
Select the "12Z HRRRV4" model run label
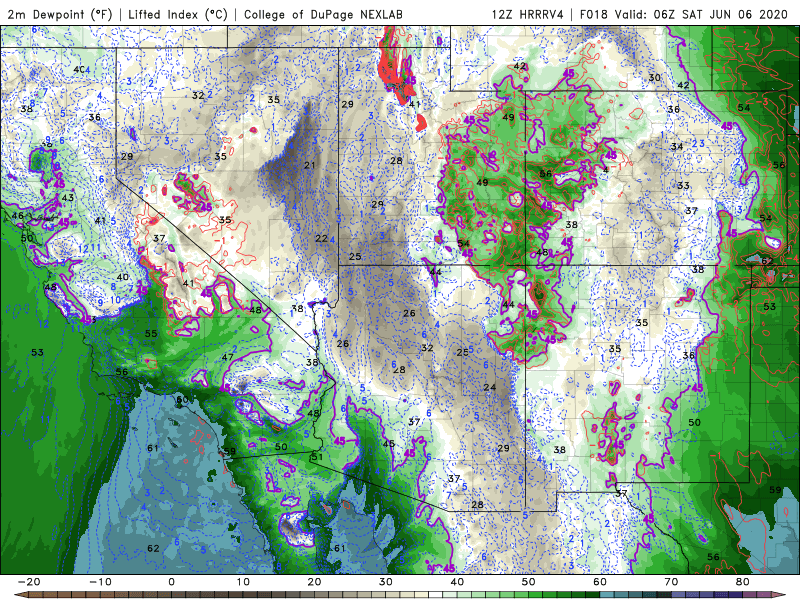(528, 14)
